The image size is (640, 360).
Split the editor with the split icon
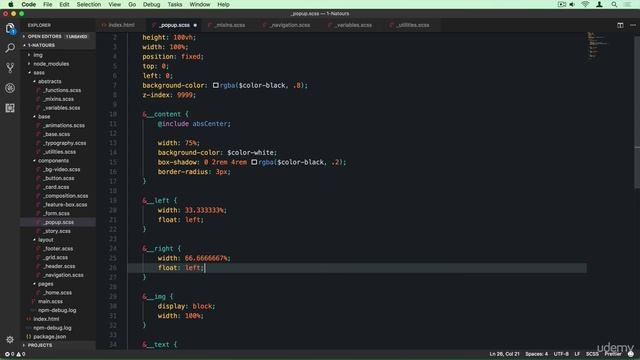click(620, 25)
